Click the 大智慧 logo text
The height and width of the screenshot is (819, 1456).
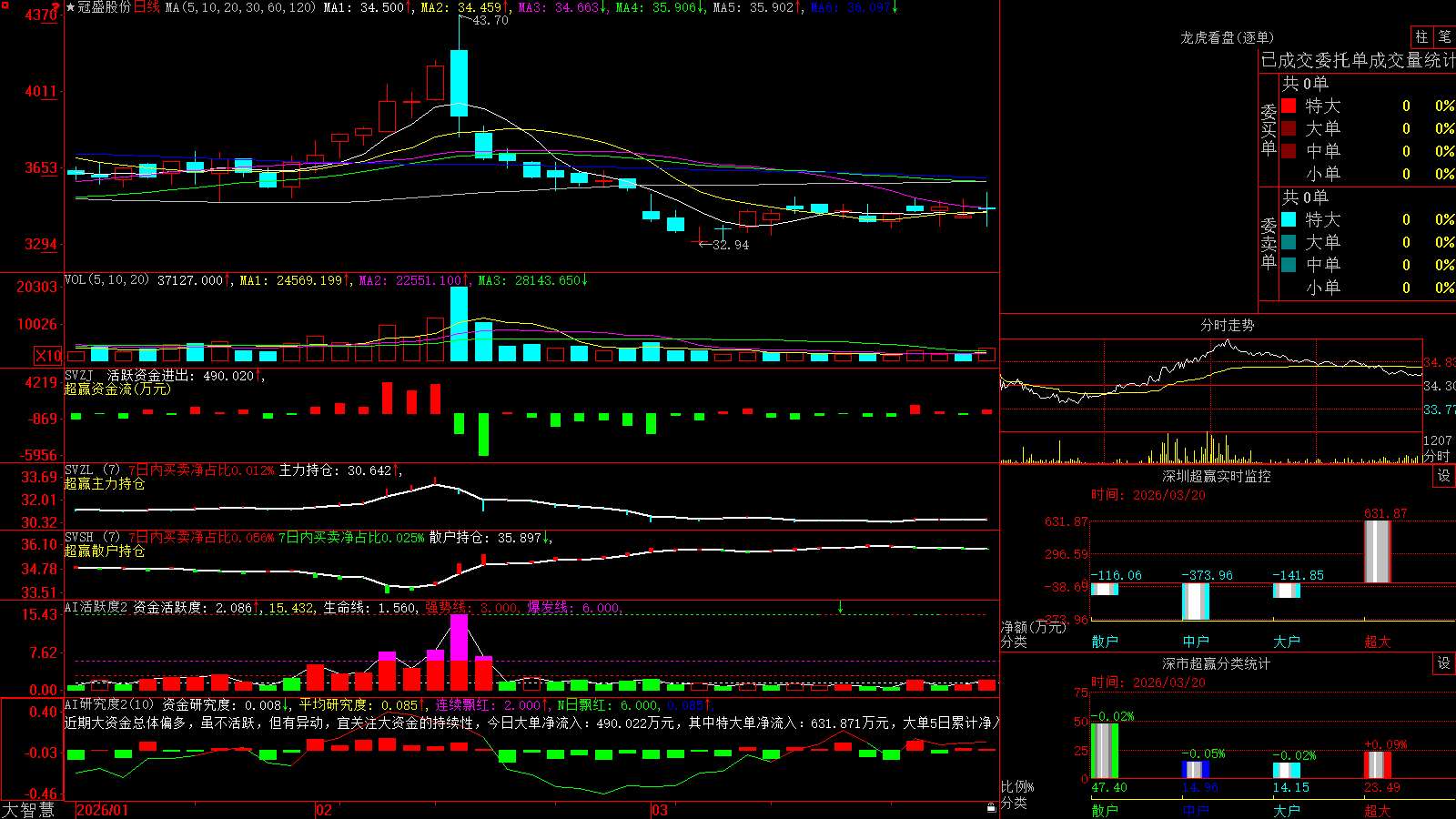(28, 809)
